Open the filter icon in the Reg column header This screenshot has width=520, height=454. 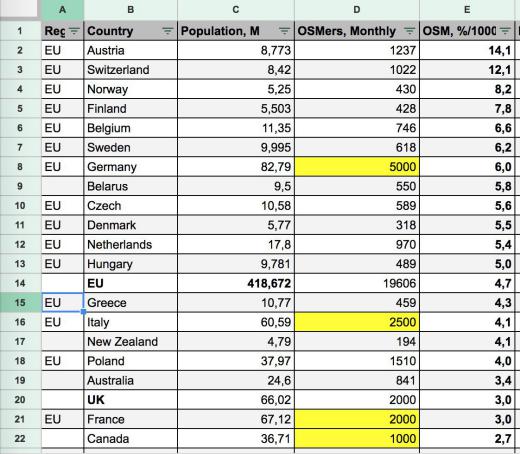(x=74, y=31)
